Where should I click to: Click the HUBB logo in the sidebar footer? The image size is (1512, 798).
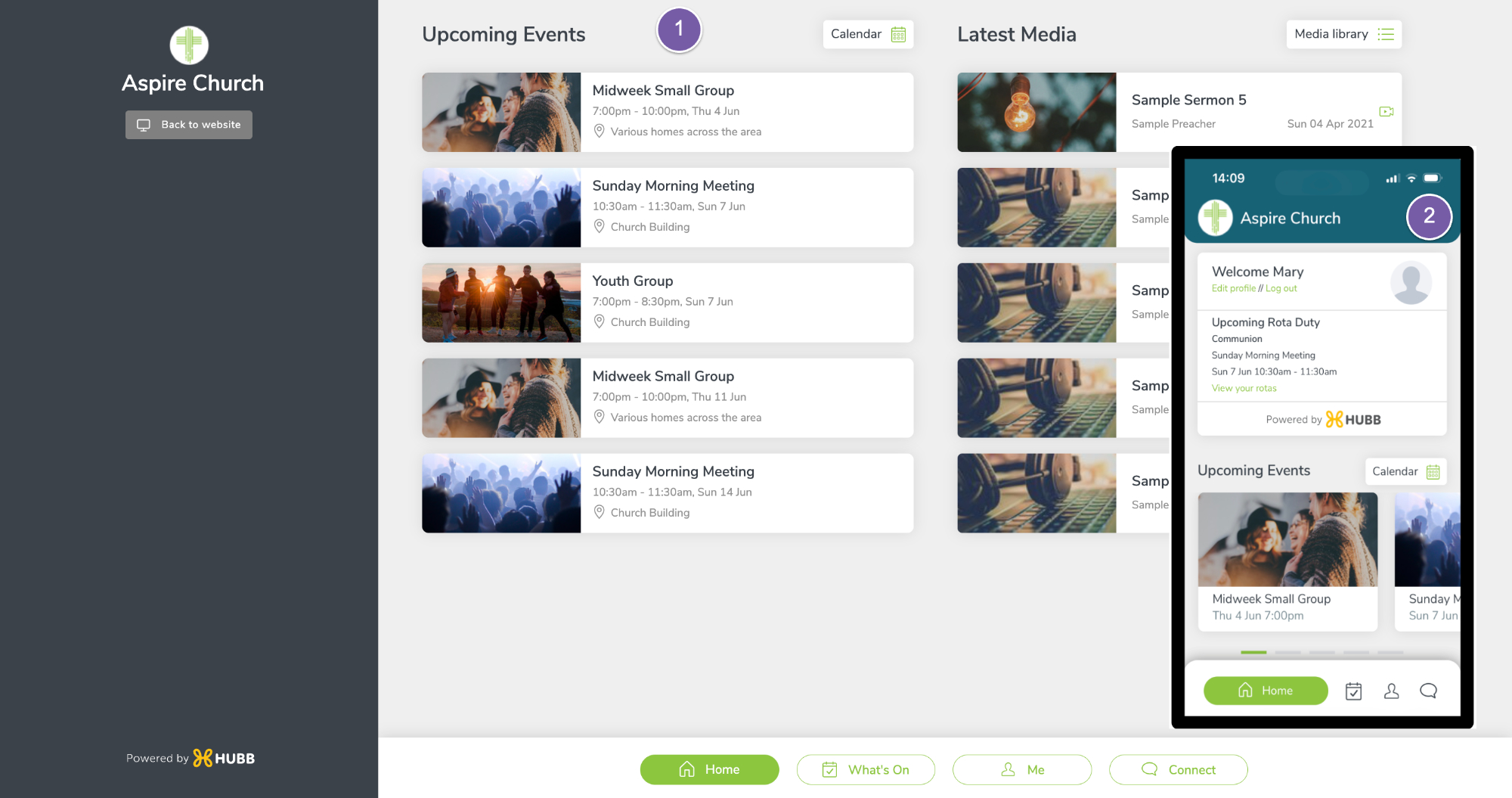[x=224, y=758]
